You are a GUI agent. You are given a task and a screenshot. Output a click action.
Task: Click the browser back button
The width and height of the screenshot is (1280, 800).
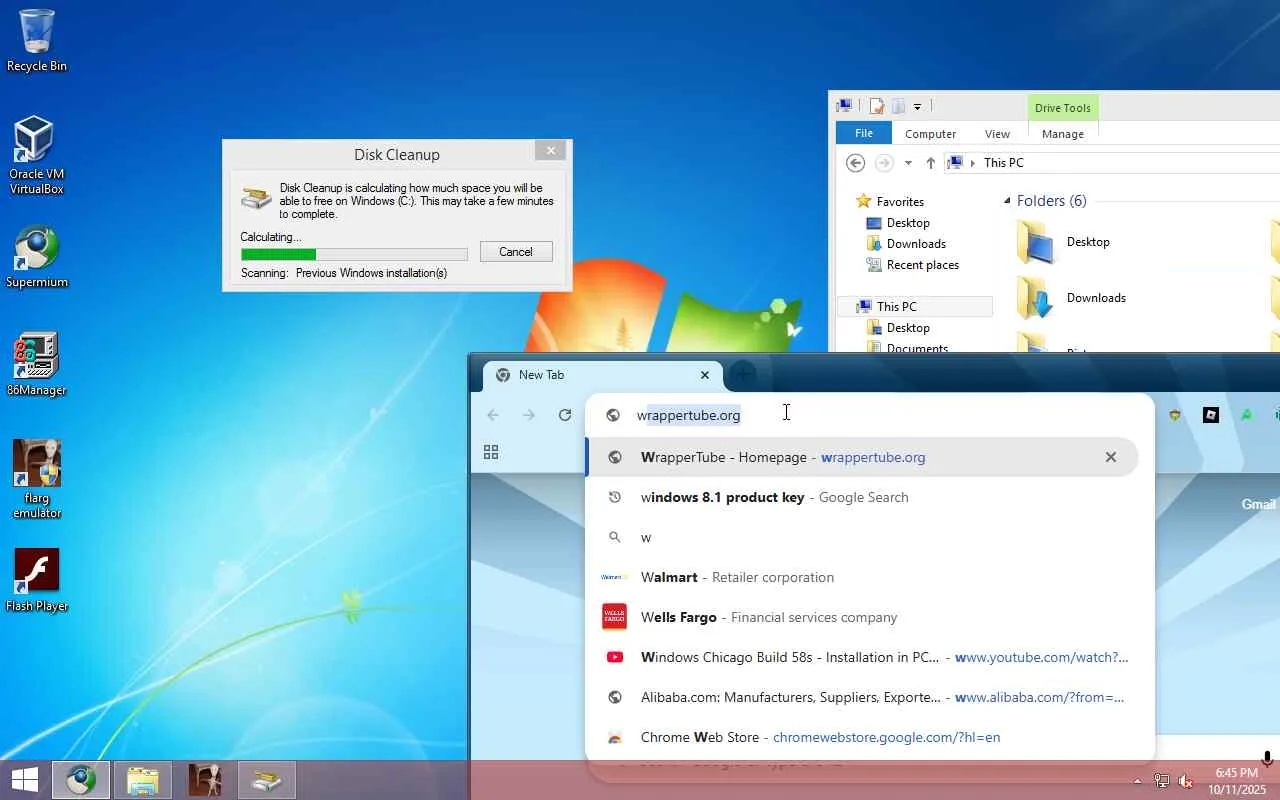[492, 415]
